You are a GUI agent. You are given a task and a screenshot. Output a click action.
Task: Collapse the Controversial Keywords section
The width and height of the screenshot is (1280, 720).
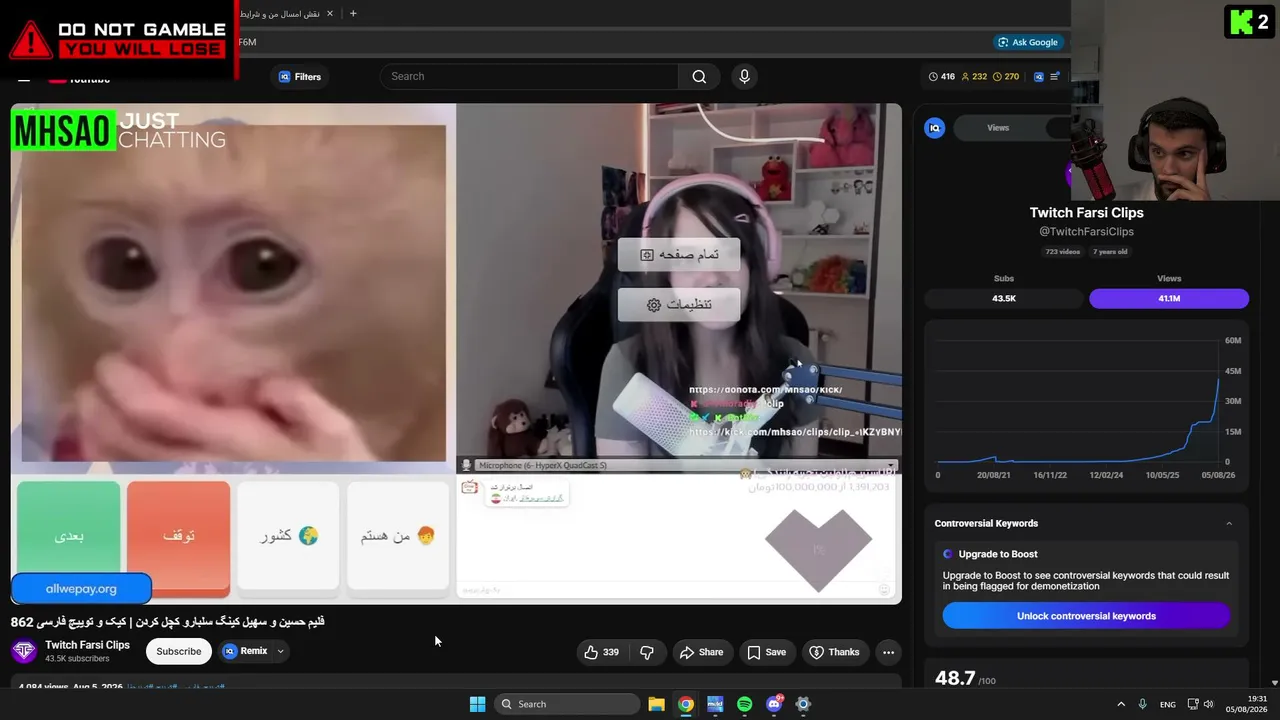point(1229,523)
